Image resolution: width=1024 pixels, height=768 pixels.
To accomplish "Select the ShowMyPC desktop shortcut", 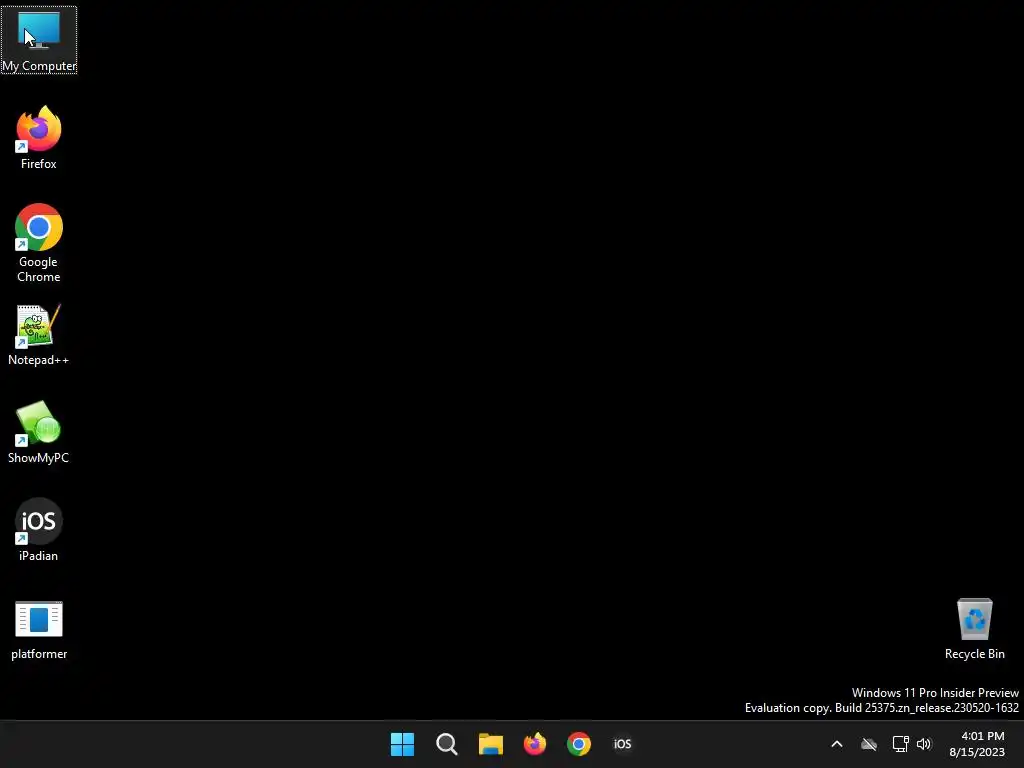I will click(x=39, y=432).
